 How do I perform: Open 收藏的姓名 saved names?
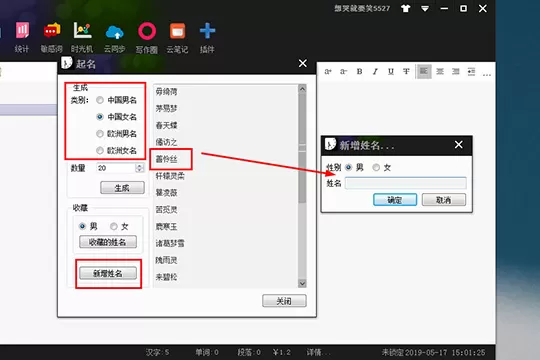pos(108,242)
